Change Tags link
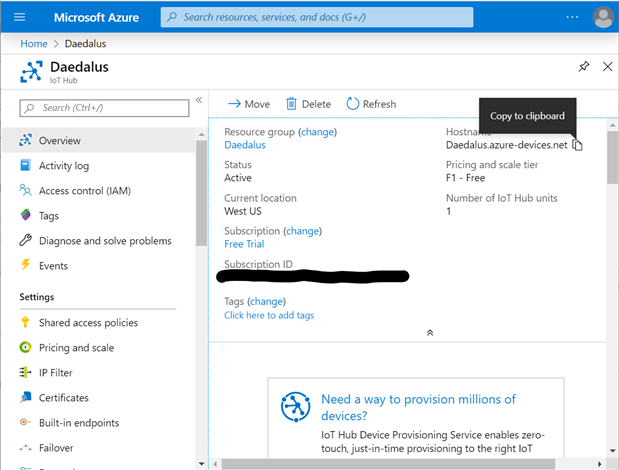Image resolution: width=619 pixels, height=470 pixels. [x=266, y=301]
